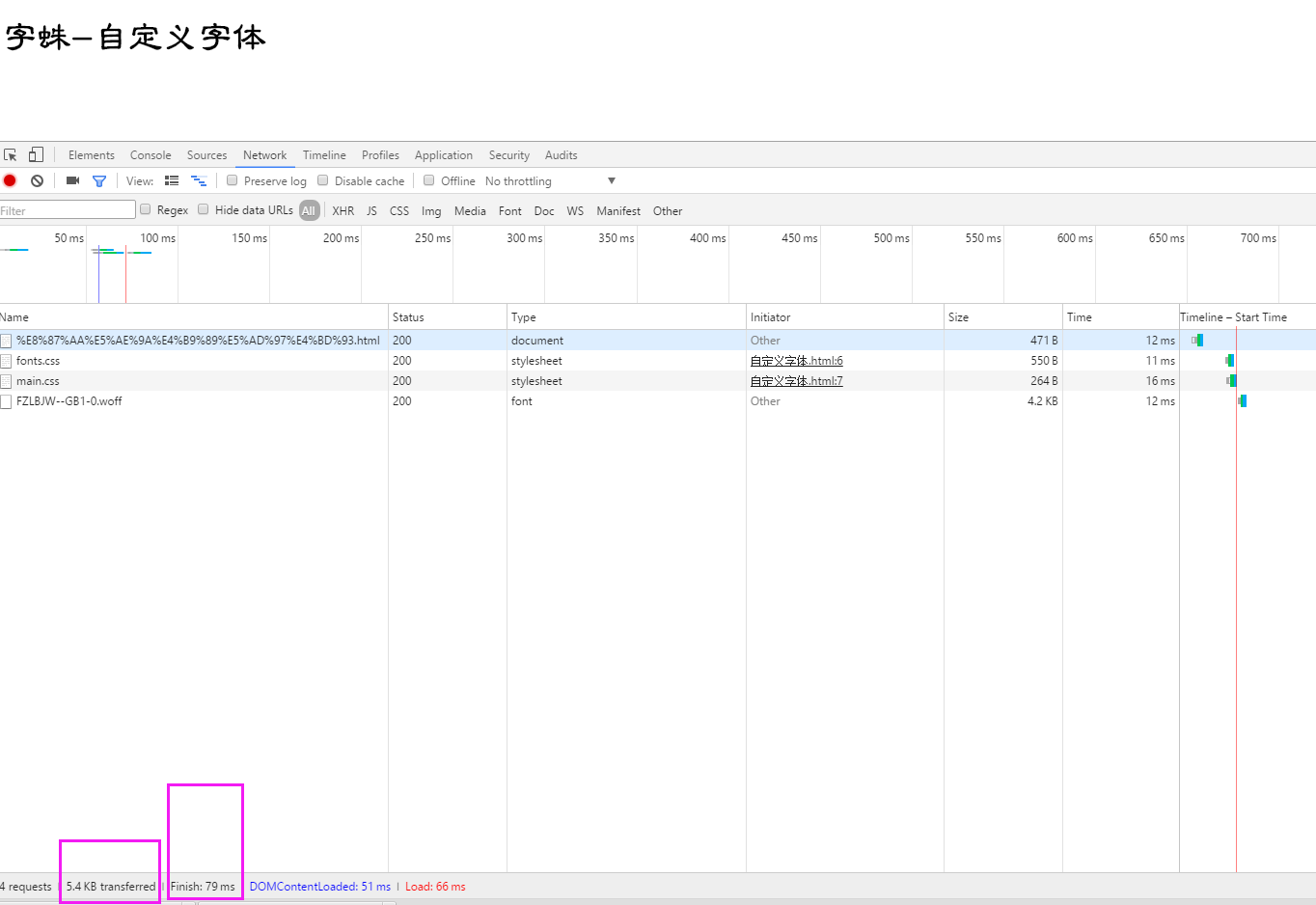The width and height of the screenshot is (1316, 905).
Task: Sort by the Time column header
Action: (x=1121, y=317)
